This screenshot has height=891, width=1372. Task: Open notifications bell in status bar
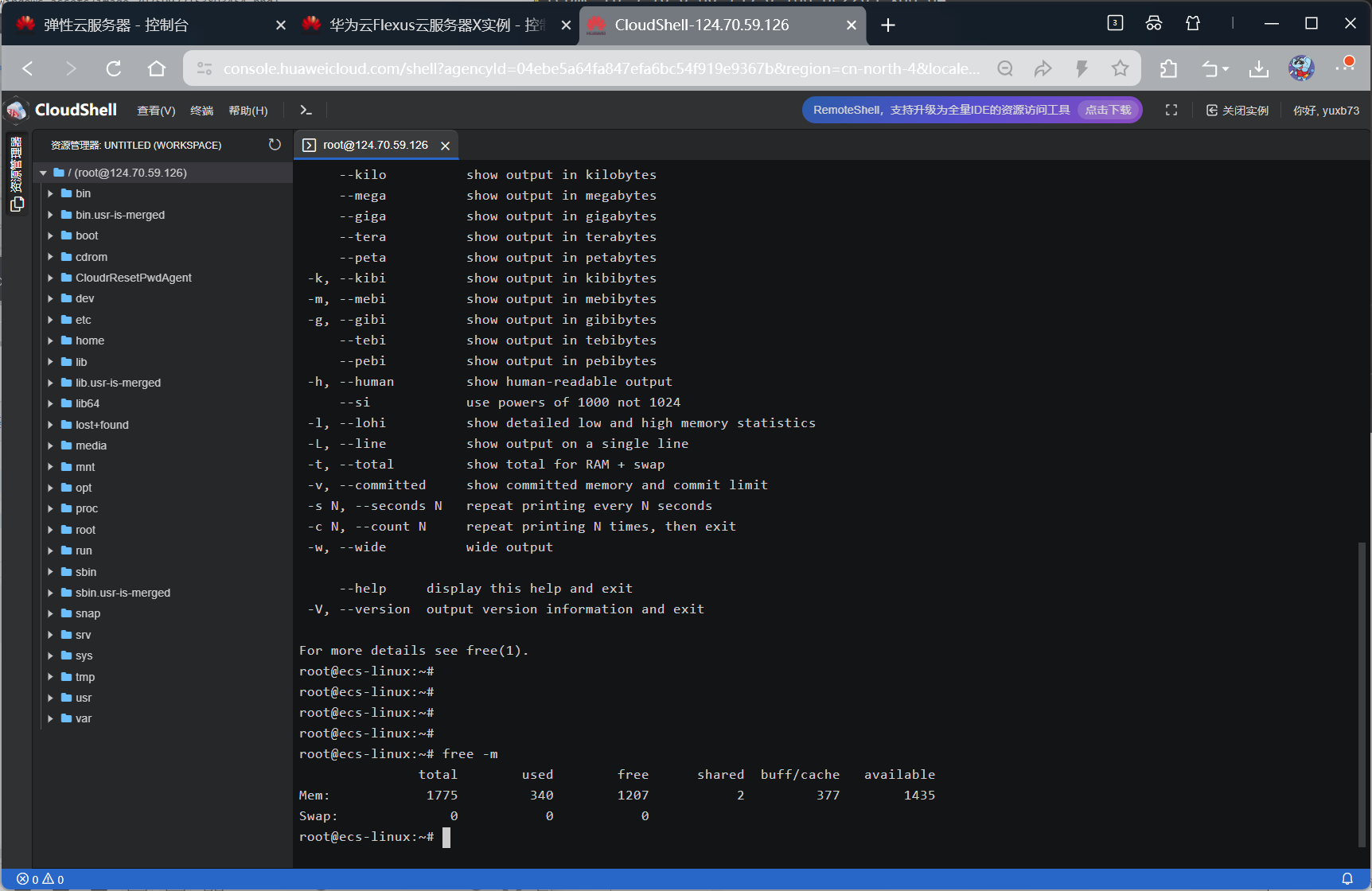click(1347, 879)
